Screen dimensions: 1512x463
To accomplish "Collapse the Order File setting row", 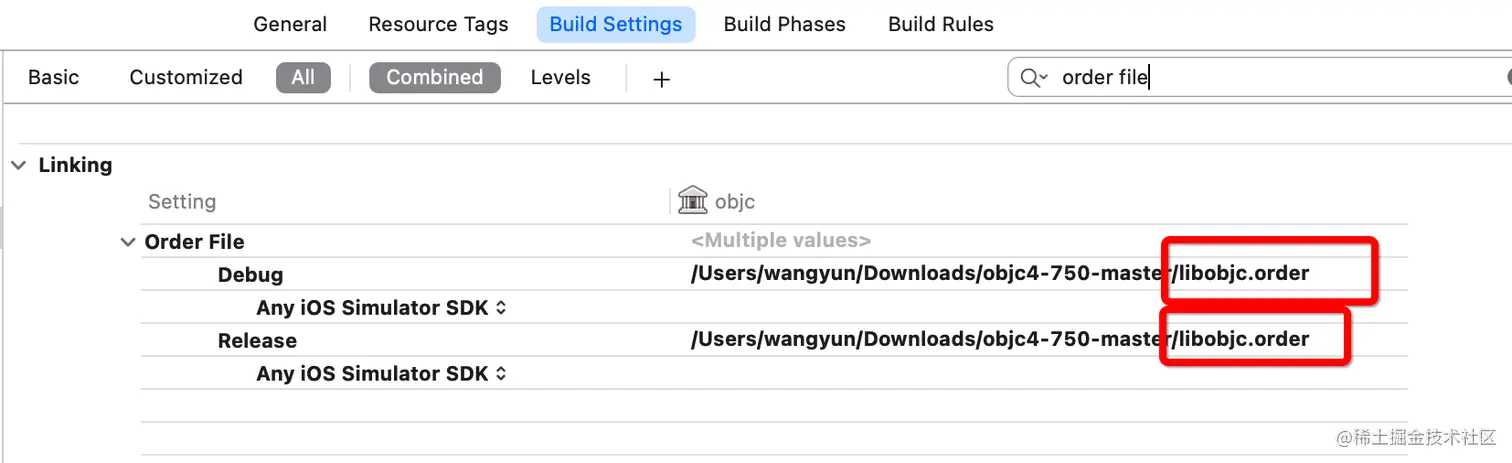I will [127, 242].
